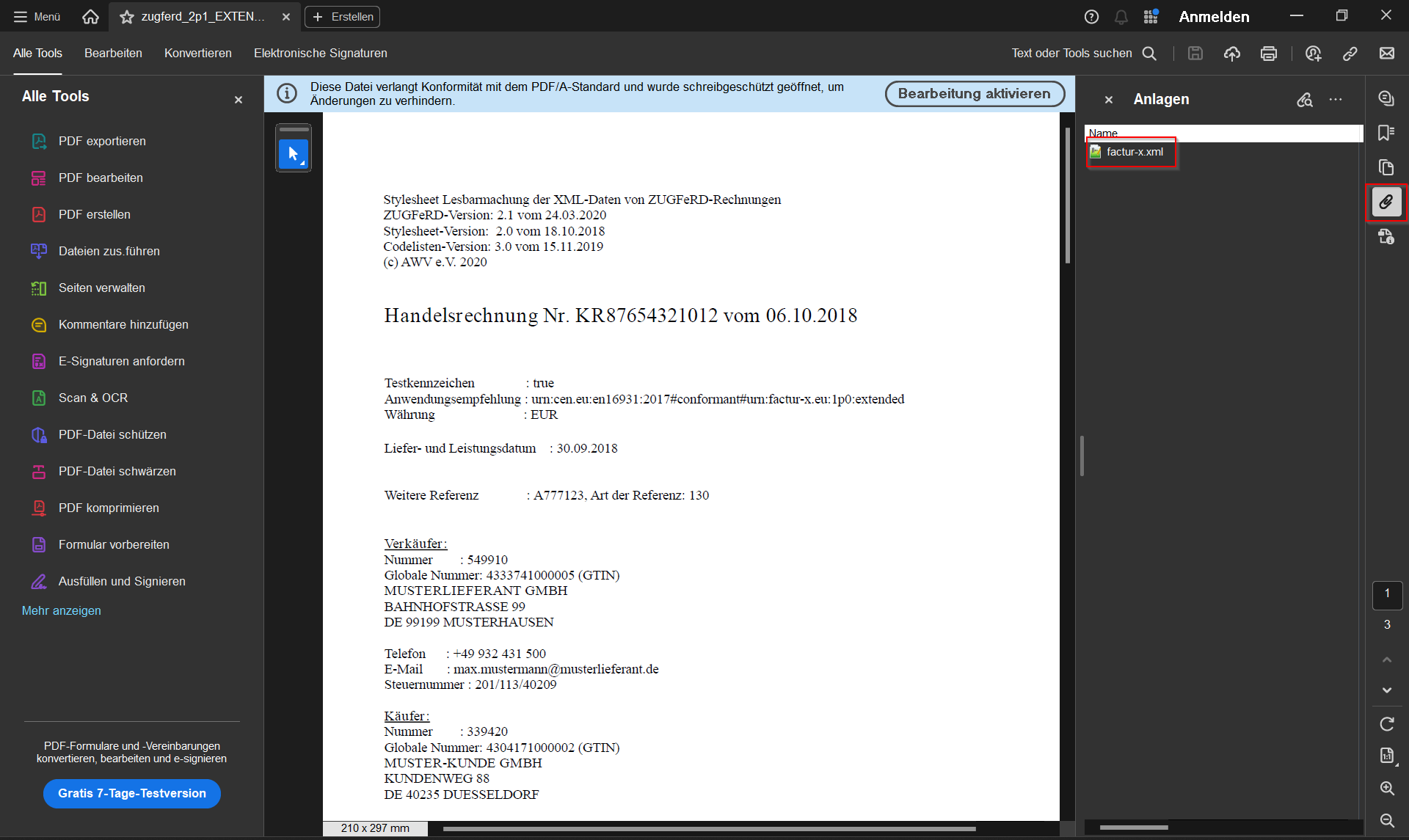Image resolution: width=1409 pixels, height=840 pixels.
Task: Click the share with others icon
Action: tap(1314, 53)
